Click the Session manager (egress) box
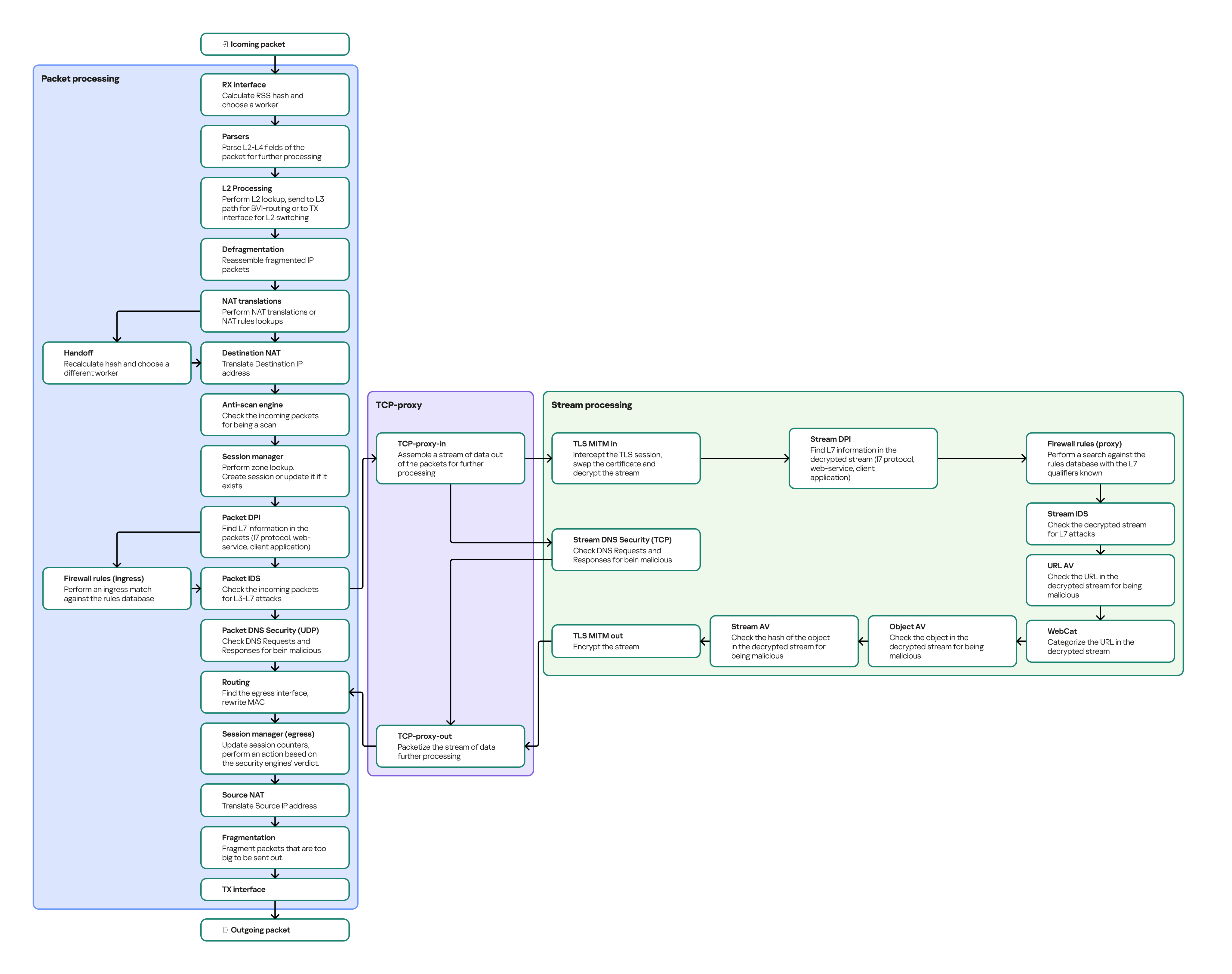 point(275,749)
